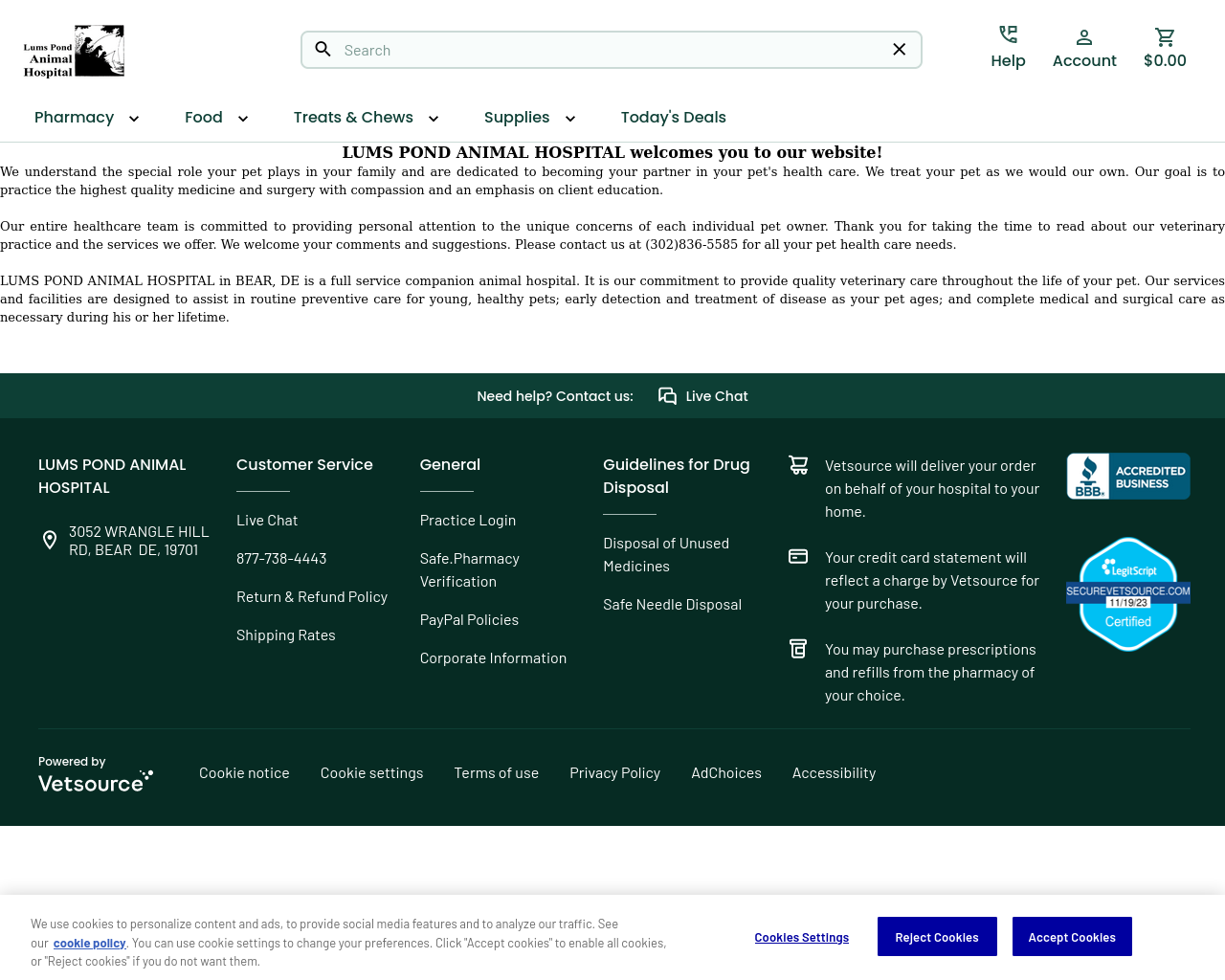Open the Supplies menu
Image resolution: width=1225 pixels, height=980 pixels.
[x=517, y=117]
